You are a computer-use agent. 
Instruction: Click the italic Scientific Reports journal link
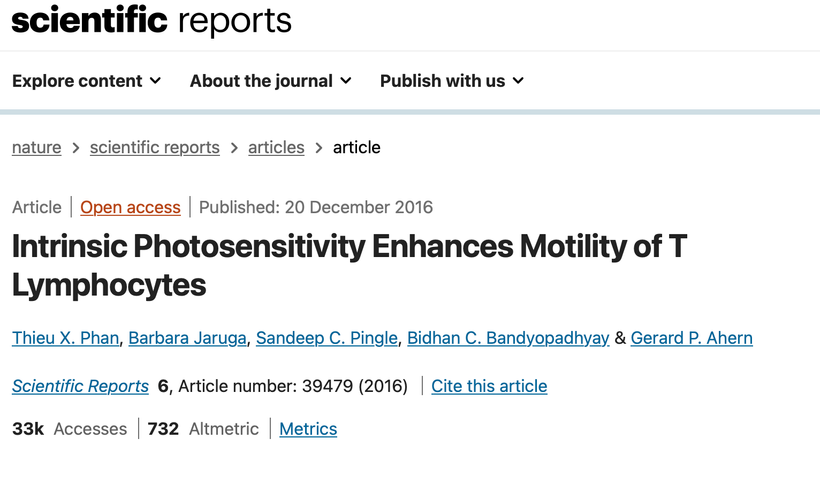tap(80, 386)
